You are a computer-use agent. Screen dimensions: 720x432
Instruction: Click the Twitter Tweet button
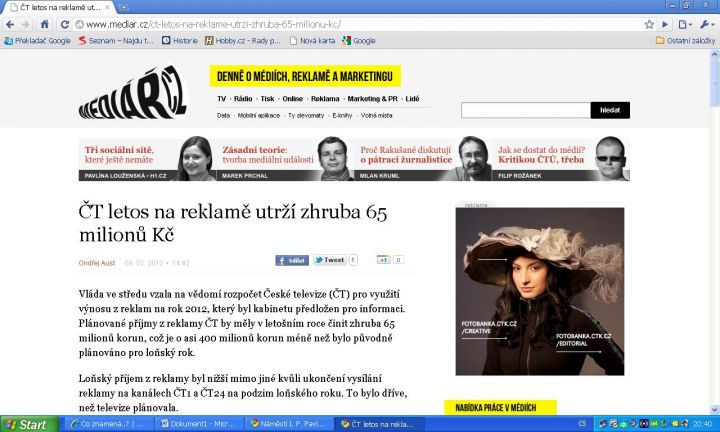click(x=330, y=260)
